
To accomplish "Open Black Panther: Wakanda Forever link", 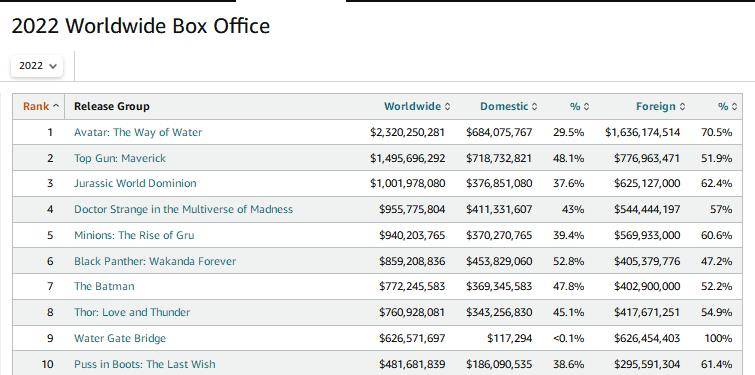I will tap(155, 261).
